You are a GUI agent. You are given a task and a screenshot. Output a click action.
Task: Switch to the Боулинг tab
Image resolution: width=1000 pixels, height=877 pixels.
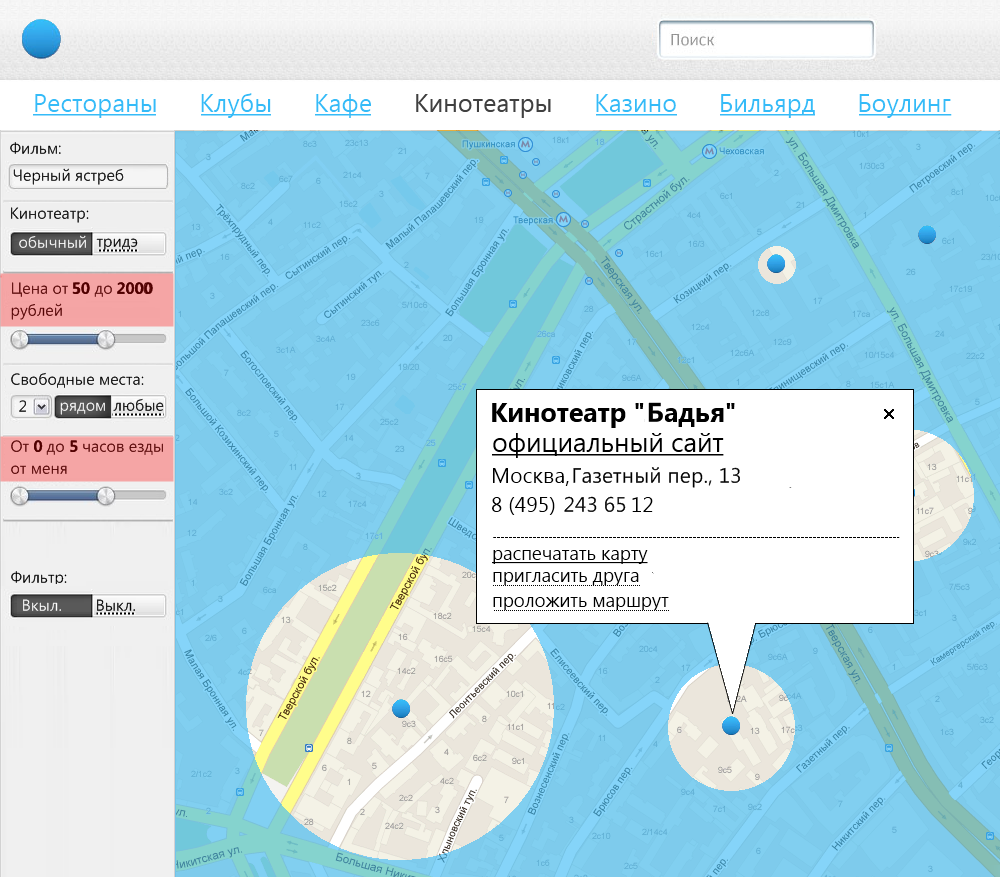click(904, 104)
